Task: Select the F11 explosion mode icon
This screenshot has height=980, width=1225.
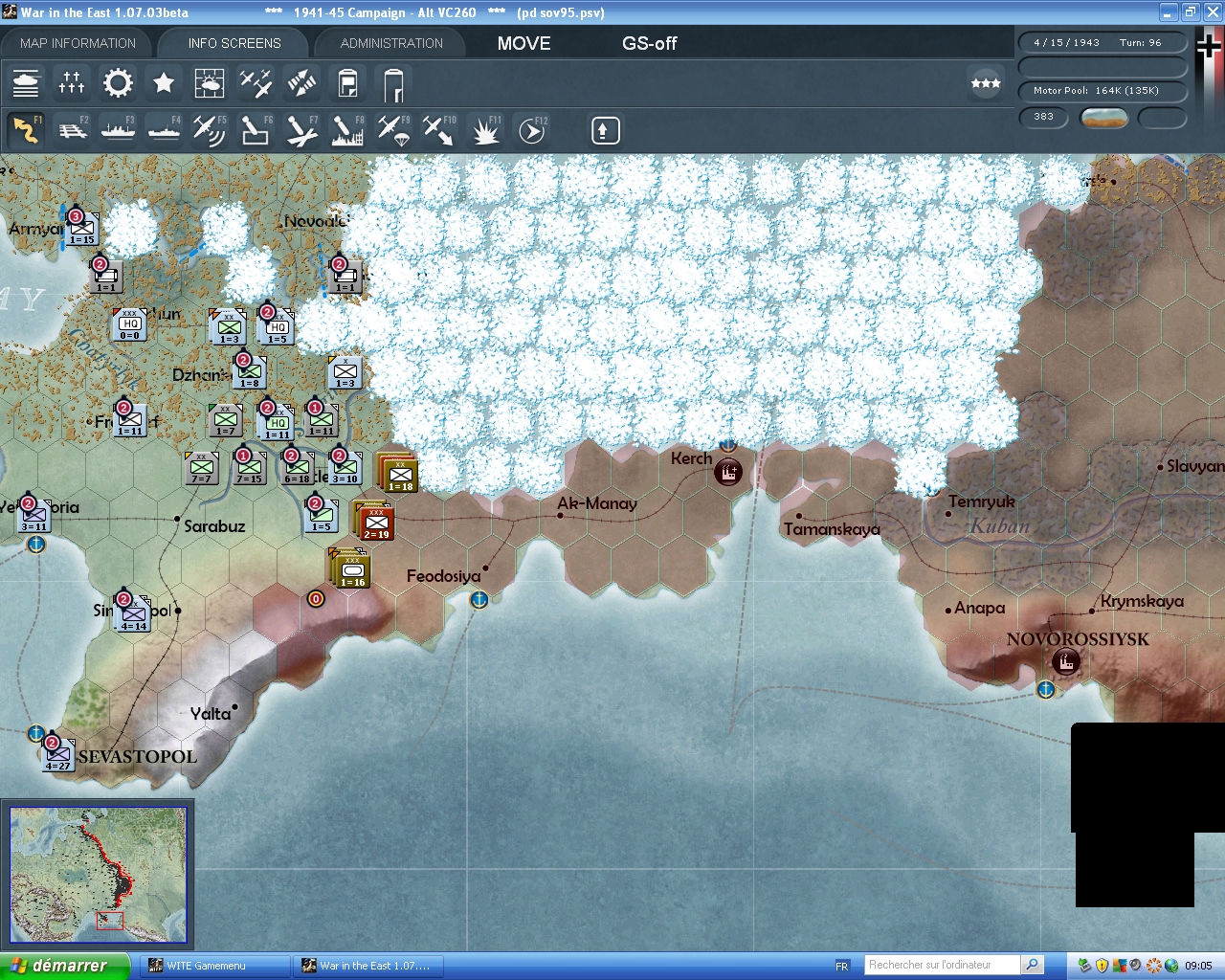Action: [485, 129]
